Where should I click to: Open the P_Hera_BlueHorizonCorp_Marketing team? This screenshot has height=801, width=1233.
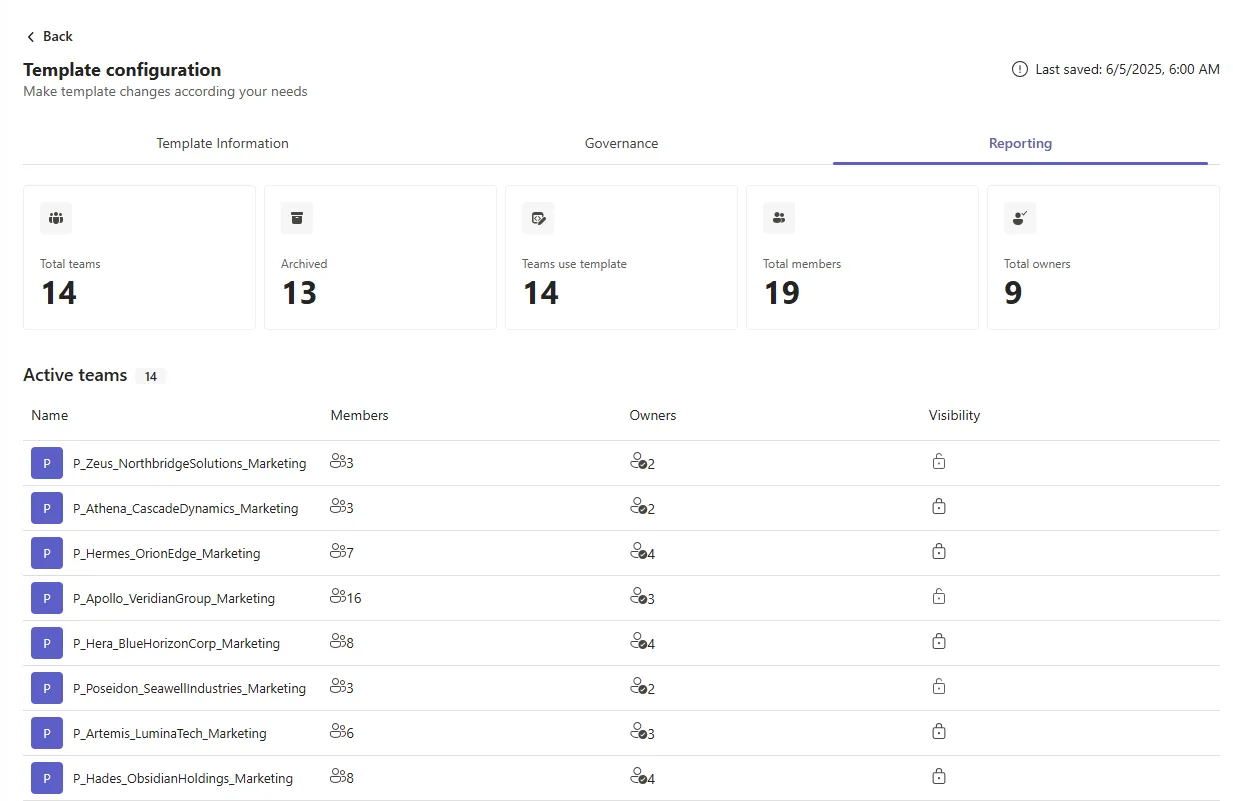coord(176,643)
